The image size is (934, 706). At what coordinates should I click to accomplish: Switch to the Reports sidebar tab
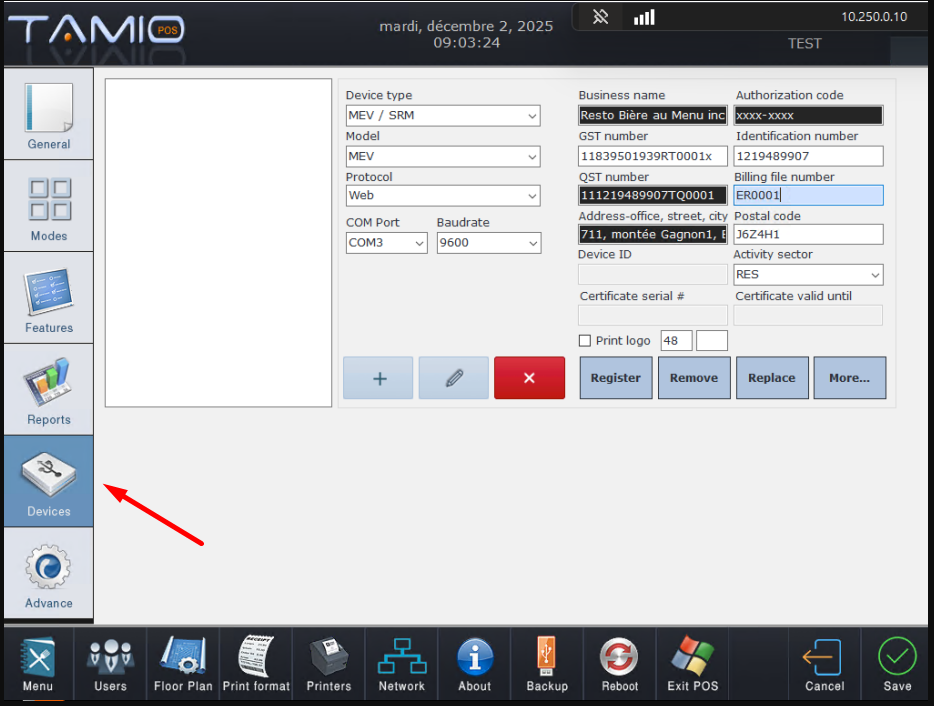[49, 390]
